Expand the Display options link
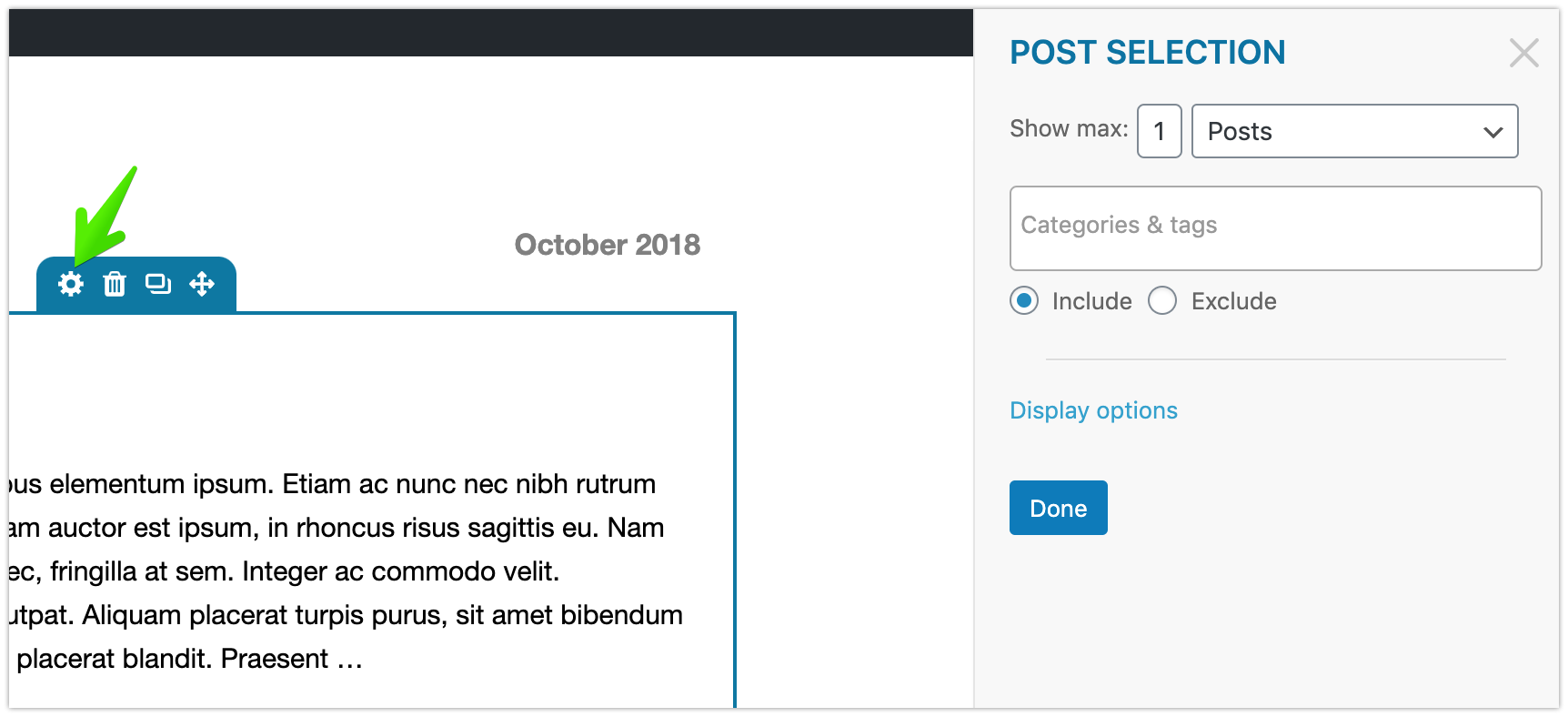Screen dimensions: 1568x717 pyautogui.click(x=1093, y=410)
